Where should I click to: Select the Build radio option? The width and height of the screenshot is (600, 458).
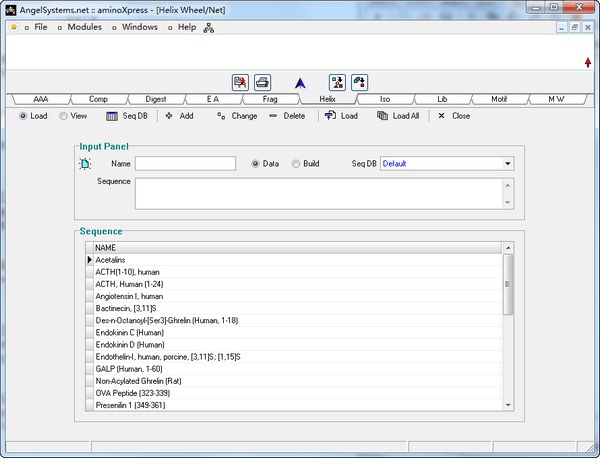click(304, 163)
